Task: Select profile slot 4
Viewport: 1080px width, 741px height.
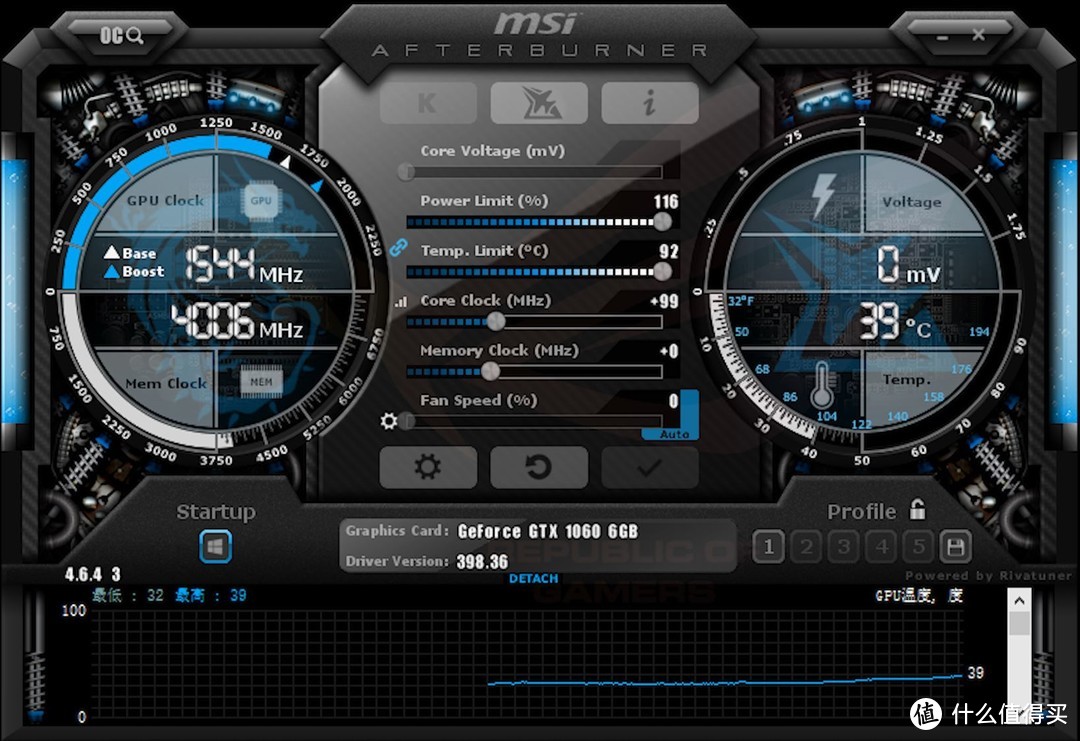Action: point(881,547)
